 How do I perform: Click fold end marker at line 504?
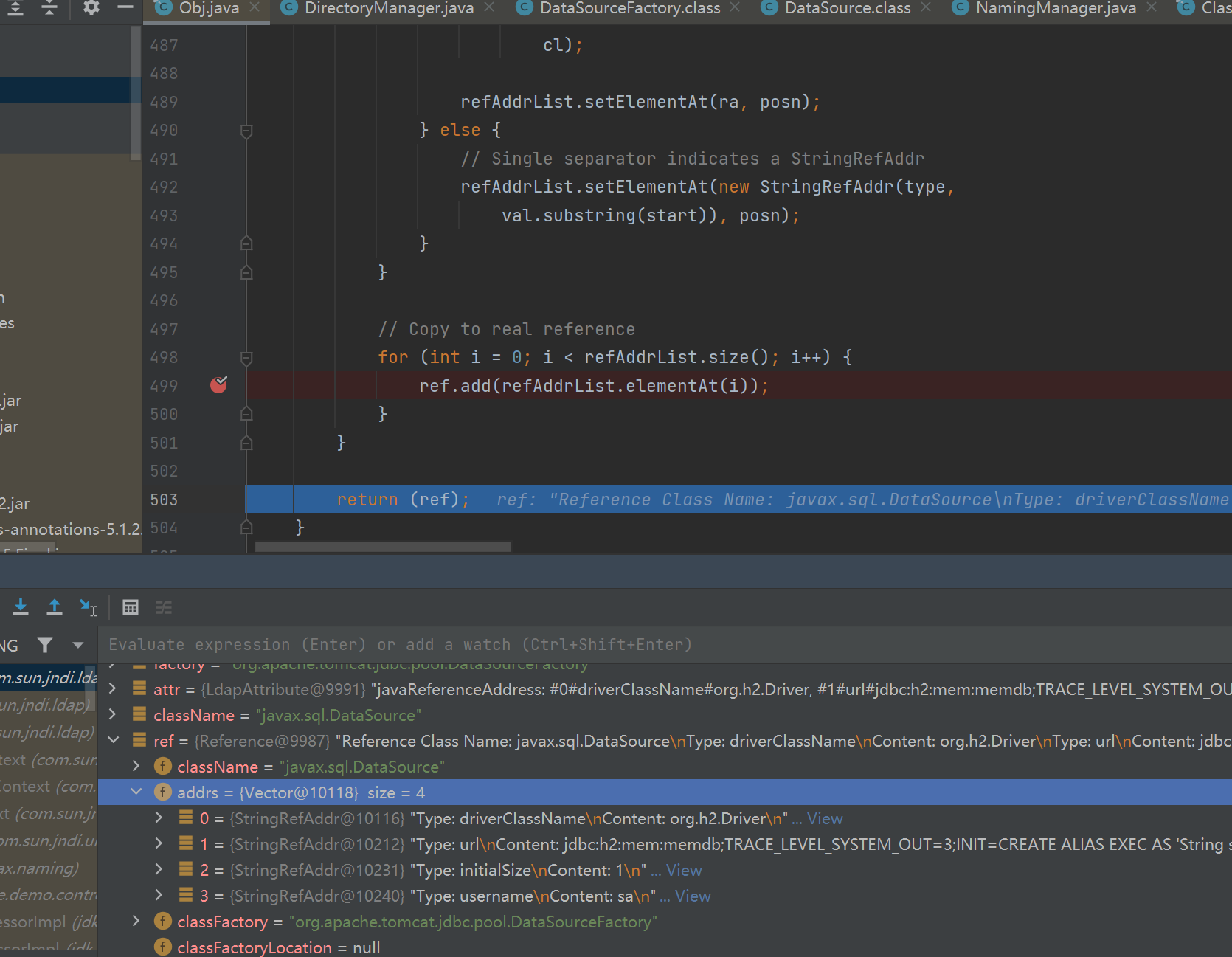246,528
